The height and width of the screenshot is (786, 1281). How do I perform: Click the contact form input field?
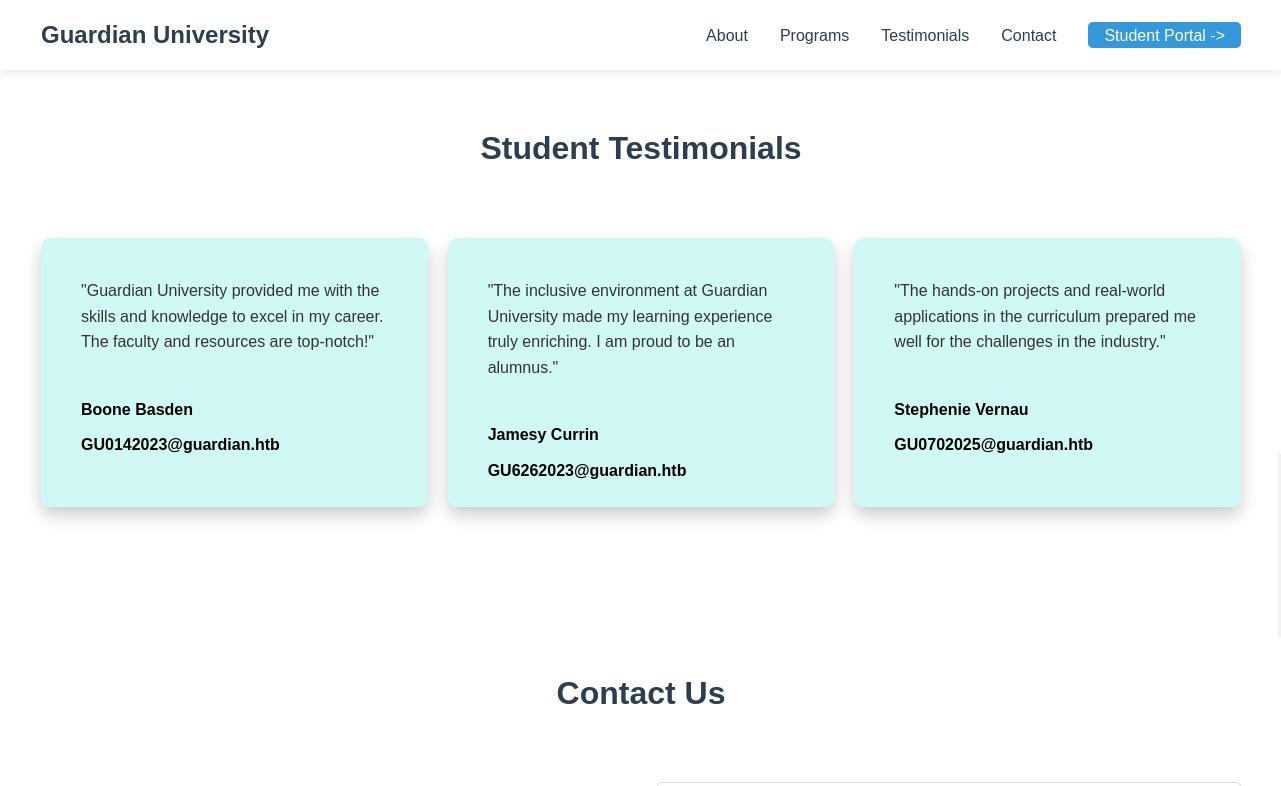tap(948, 785)
